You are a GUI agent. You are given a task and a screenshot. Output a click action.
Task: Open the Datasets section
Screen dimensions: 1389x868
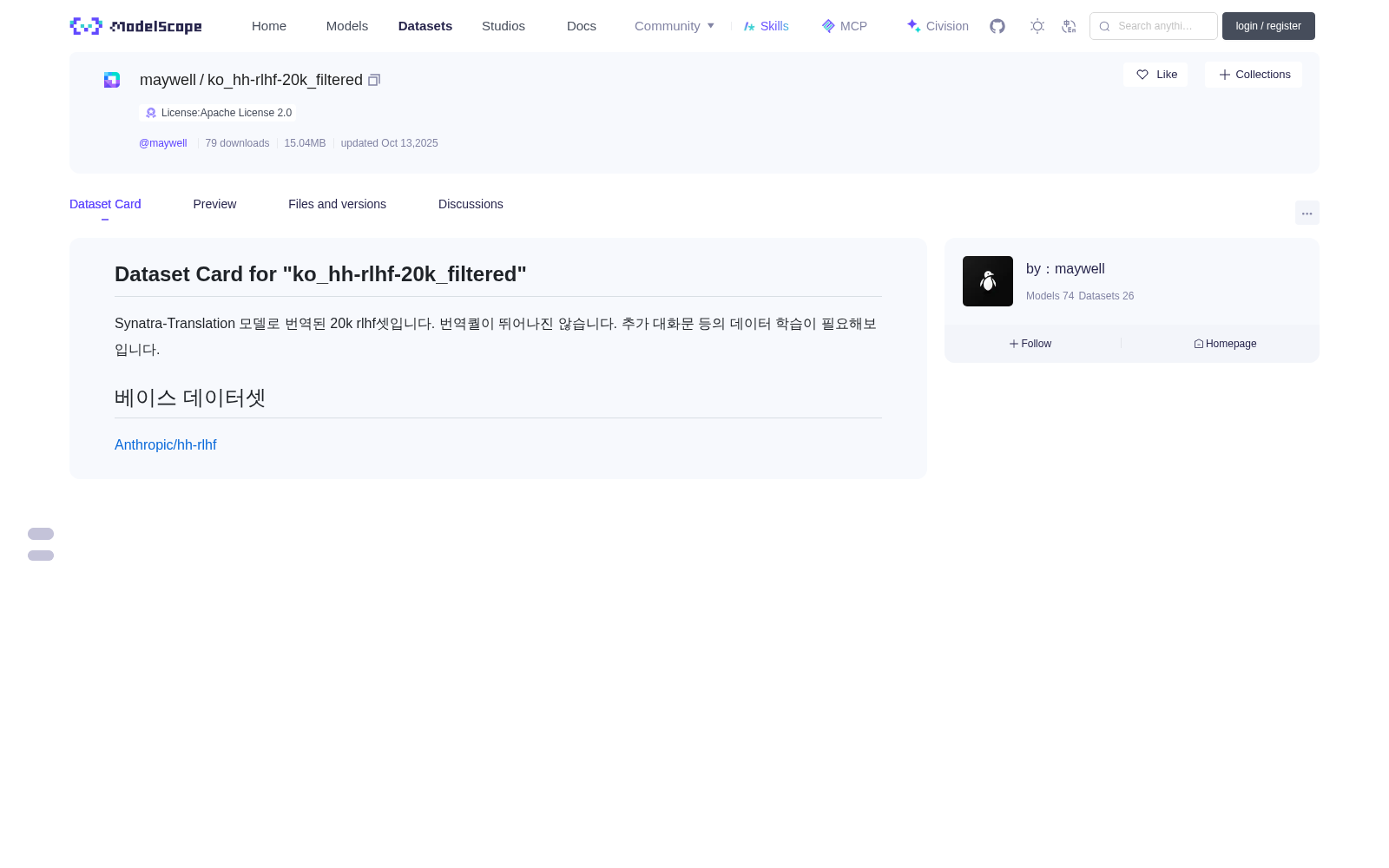(x=425, y=26)
